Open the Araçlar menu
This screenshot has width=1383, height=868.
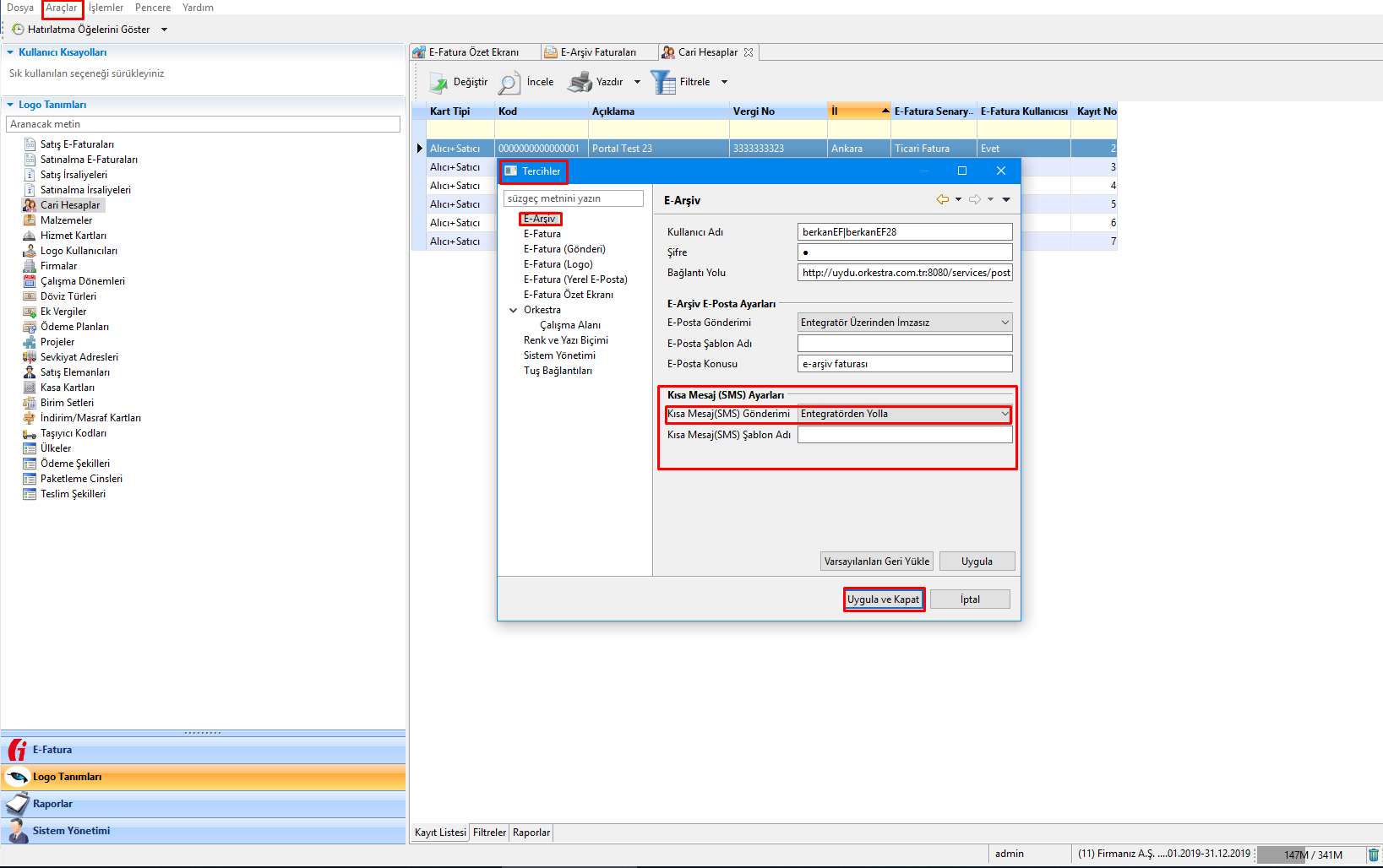click(x=62, y=8)
